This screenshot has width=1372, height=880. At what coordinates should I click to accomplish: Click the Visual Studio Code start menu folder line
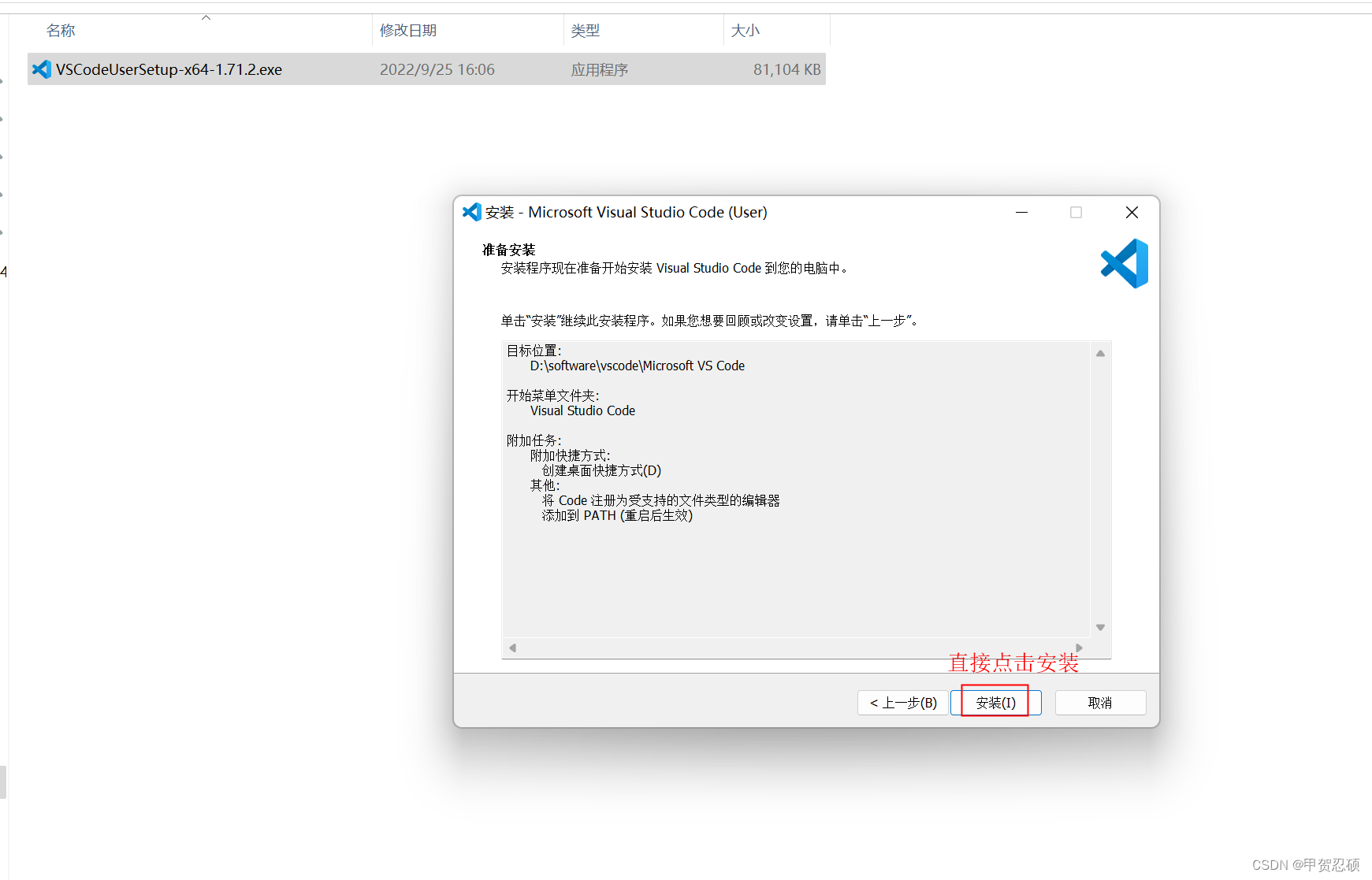pyautogui.click(x=582, y=410)
